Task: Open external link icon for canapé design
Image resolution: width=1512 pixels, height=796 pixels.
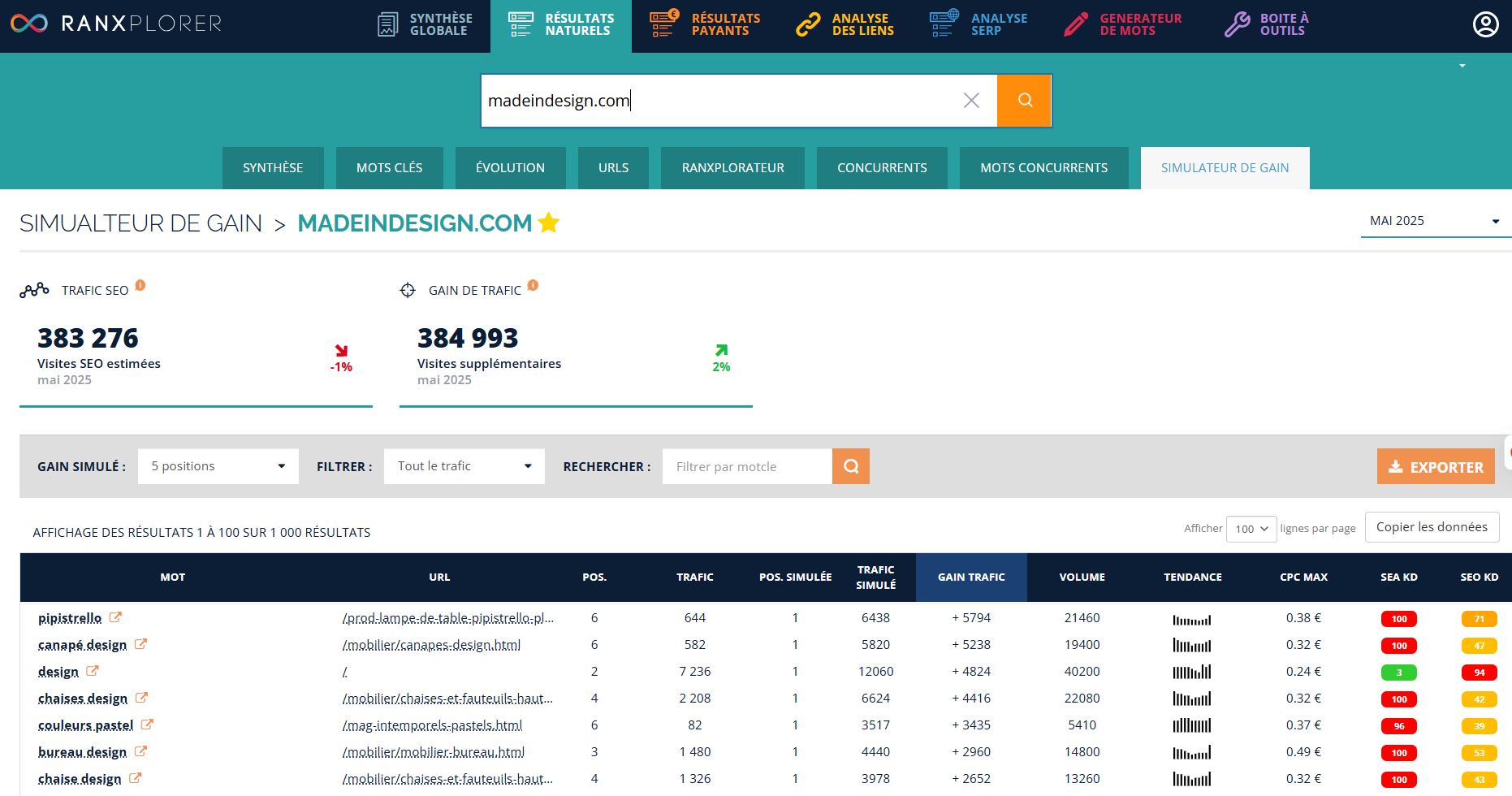Action: (x=140, y=644)
